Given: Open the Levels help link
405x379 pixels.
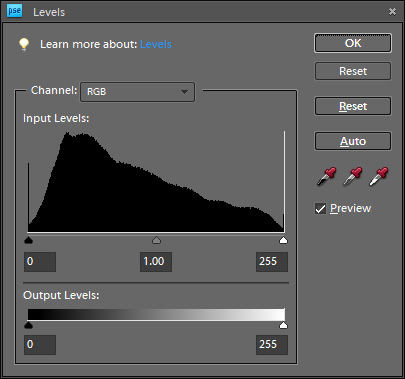Looking at the screenshot, I should (156, 44).
